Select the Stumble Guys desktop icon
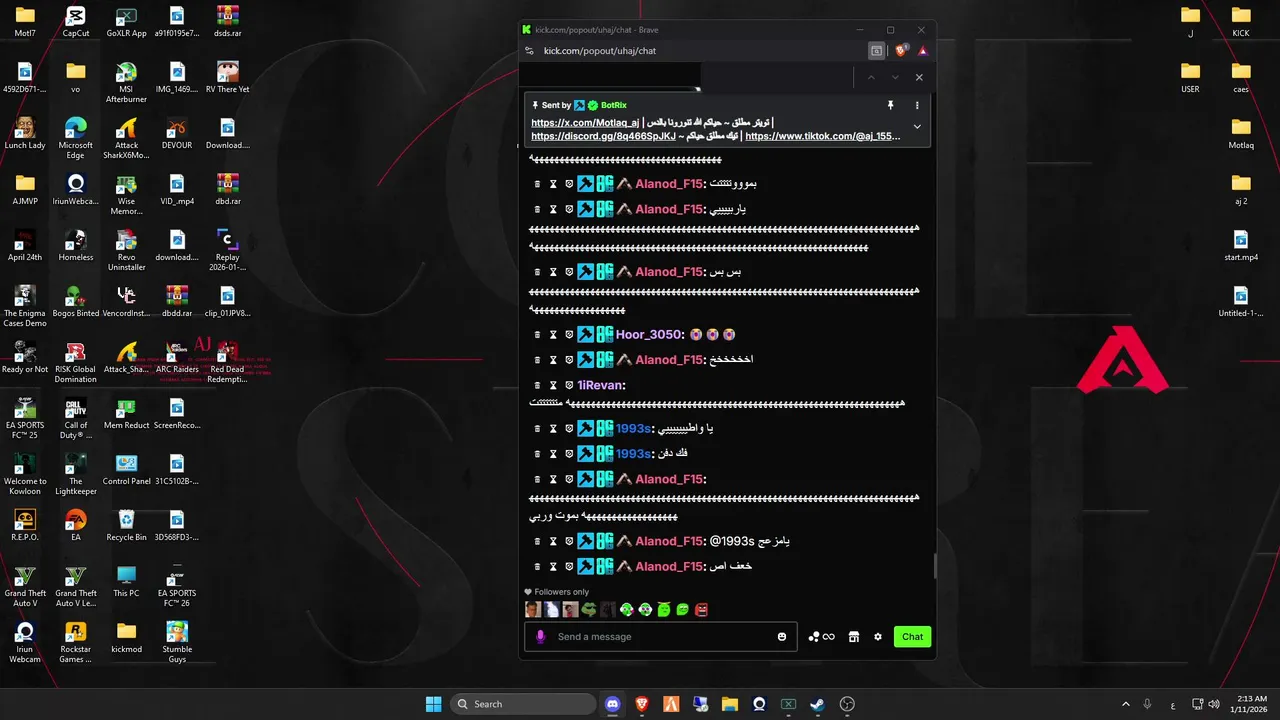1280x720 pixels. (x=177, y=642)
